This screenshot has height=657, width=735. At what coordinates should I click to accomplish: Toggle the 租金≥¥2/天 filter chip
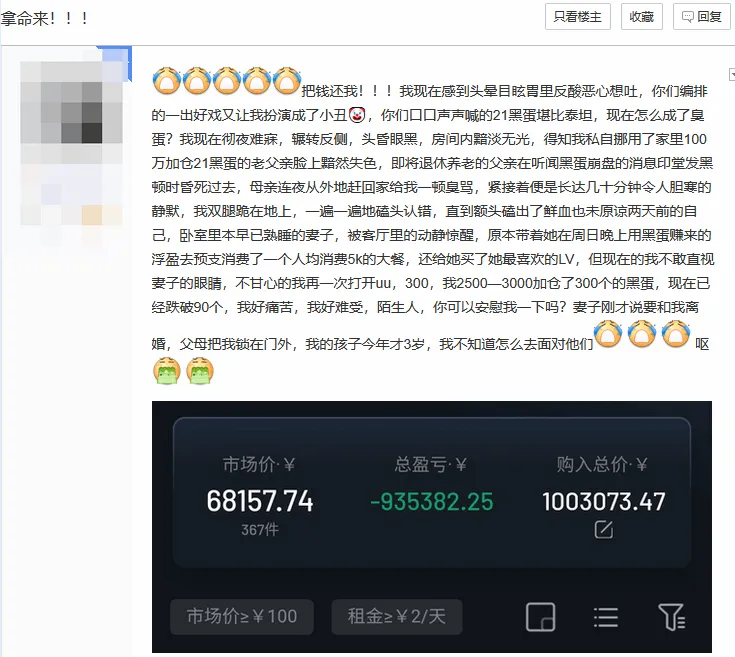pyautogui.click(x=397, y=616)
